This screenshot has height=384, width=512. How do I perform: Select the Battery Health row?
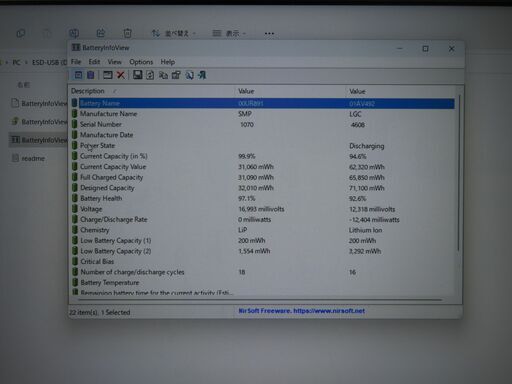pyautogui.click(x=262, y=198)
